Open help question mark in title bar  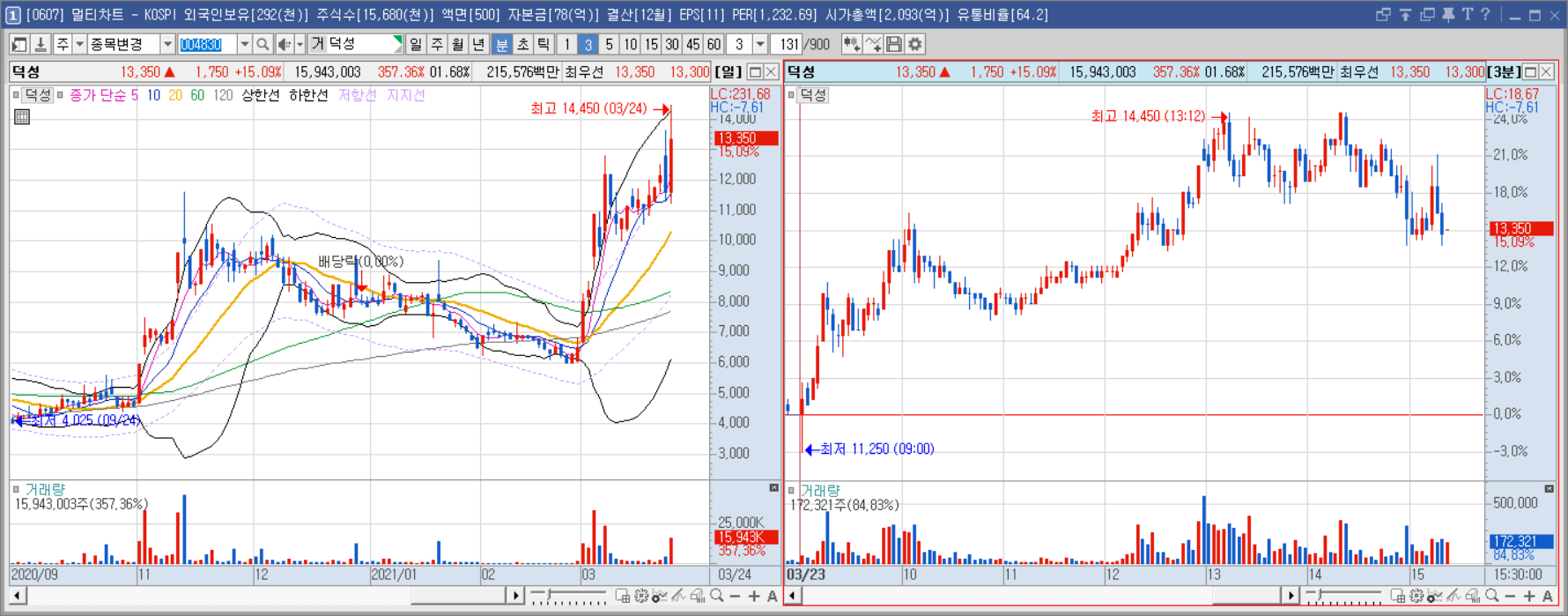point(1485,14)
